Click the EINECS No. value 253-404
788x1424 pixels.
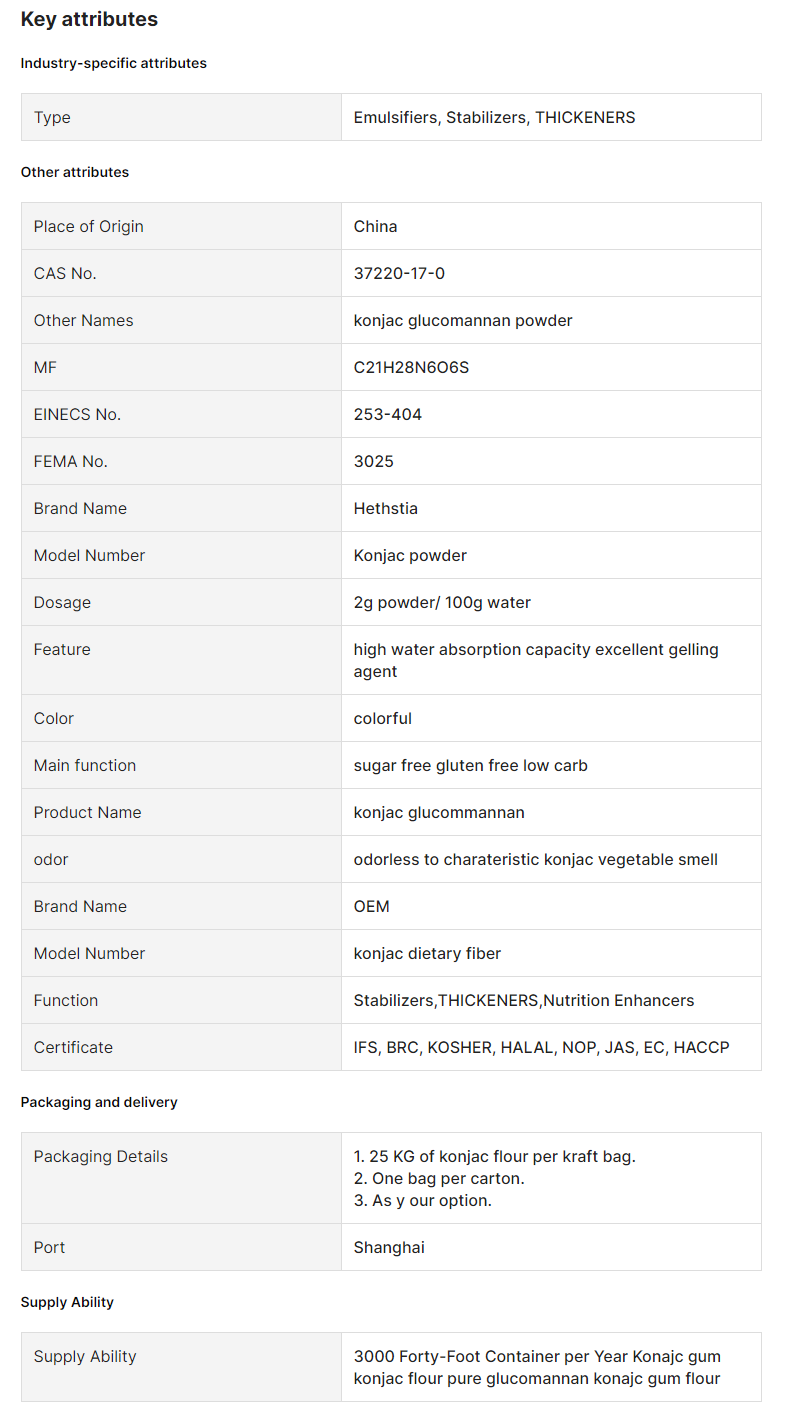388,414
